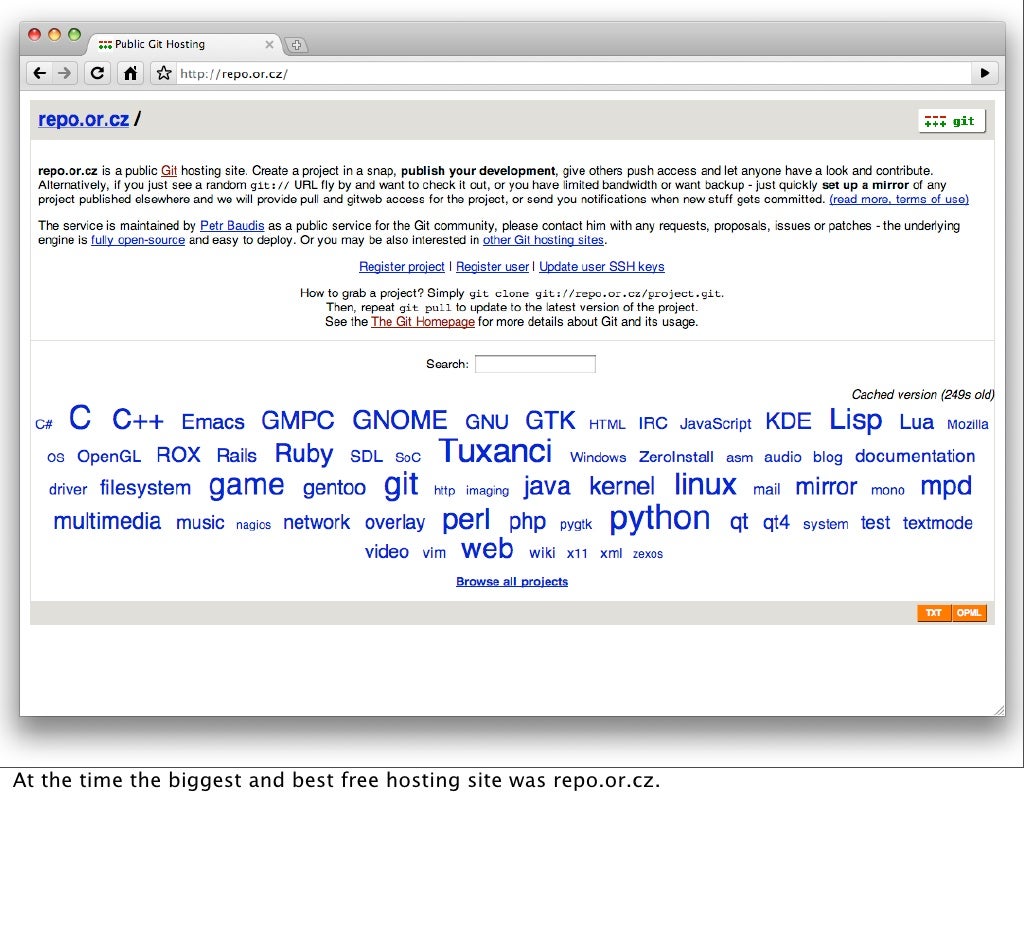
Task: Select the mpd tag
Action: coord(946,487)
